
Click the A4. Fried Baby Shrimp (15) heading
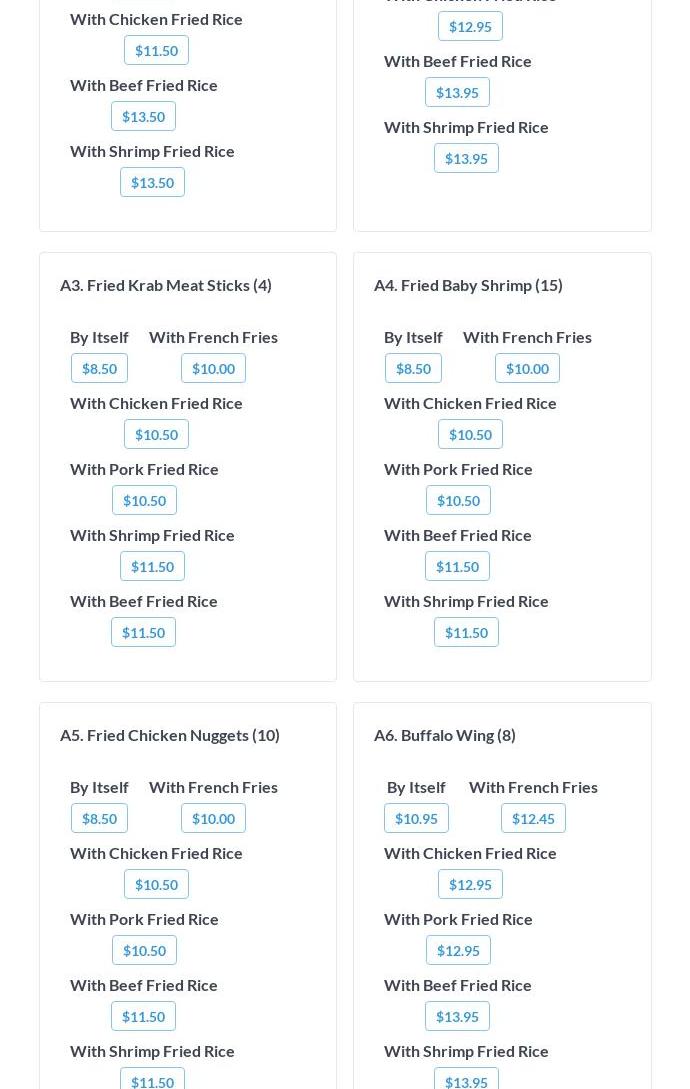(468, 285)
